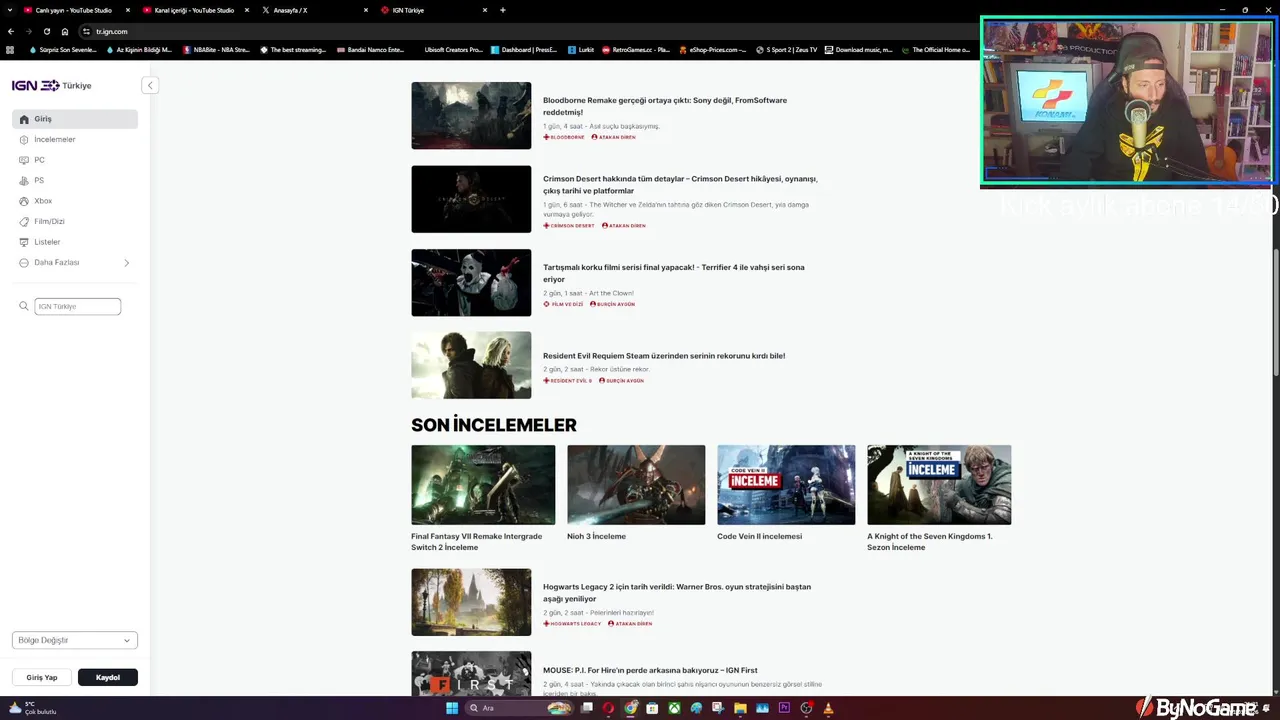Open tab search dropdown in browser
The height and width of the screenshot is (720, 1280).
pyautogui.click(x=11, y=10)
